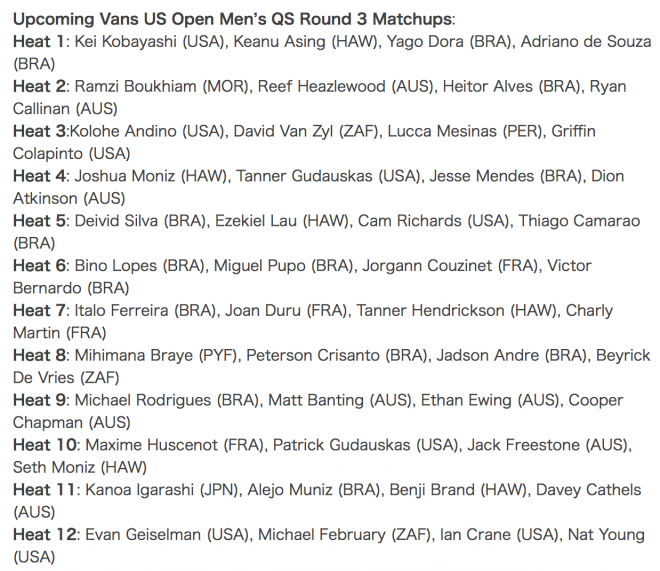Select Ezekiel Lau (HAW) text
Viewport: 660px width, 571px height.
(x=282, y=221)
